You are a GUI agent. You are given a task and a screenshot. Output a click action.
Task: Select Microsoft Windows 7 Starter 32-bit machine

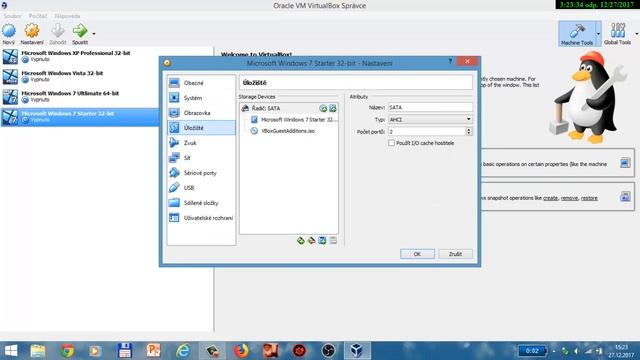tap(80, 117)
